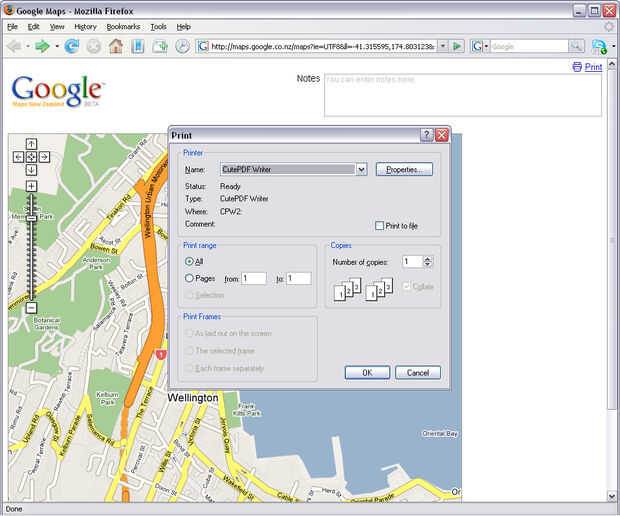Open the Help menu
The image size is (620, 516).
pos(183,27)
